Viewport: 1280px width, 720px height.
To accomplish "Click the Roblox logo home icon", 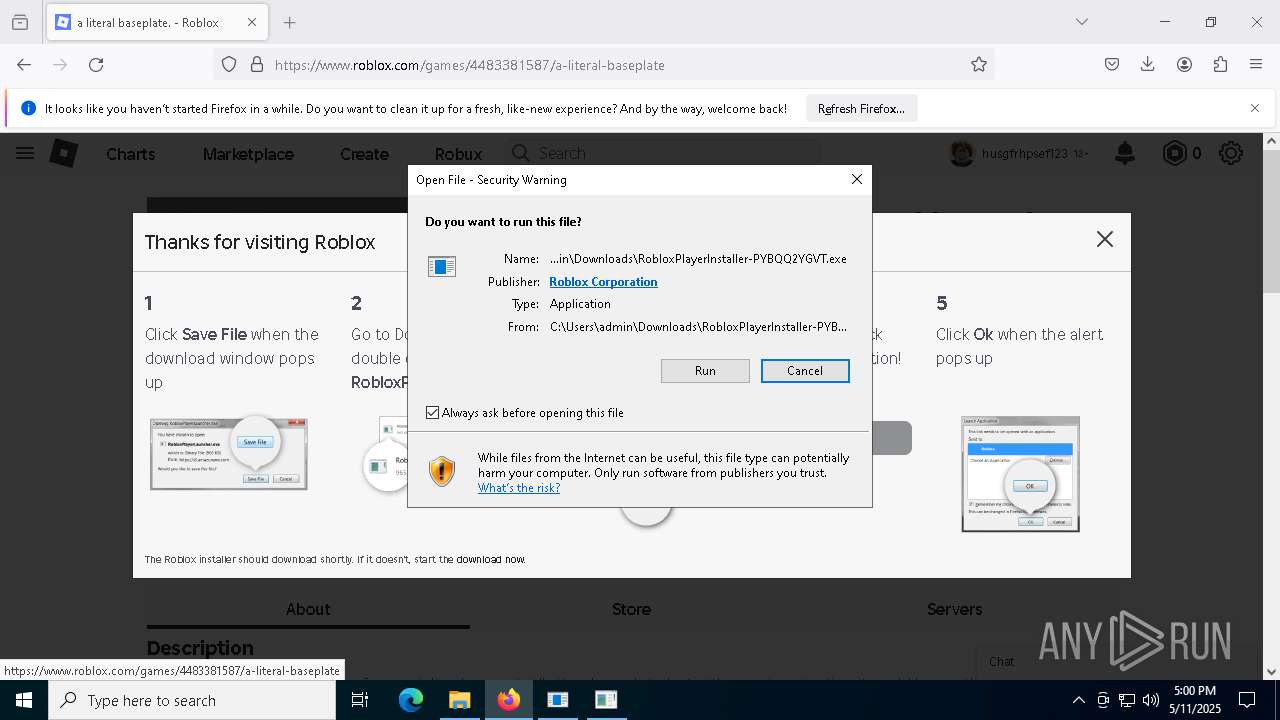I will click(x=64, y=153).
